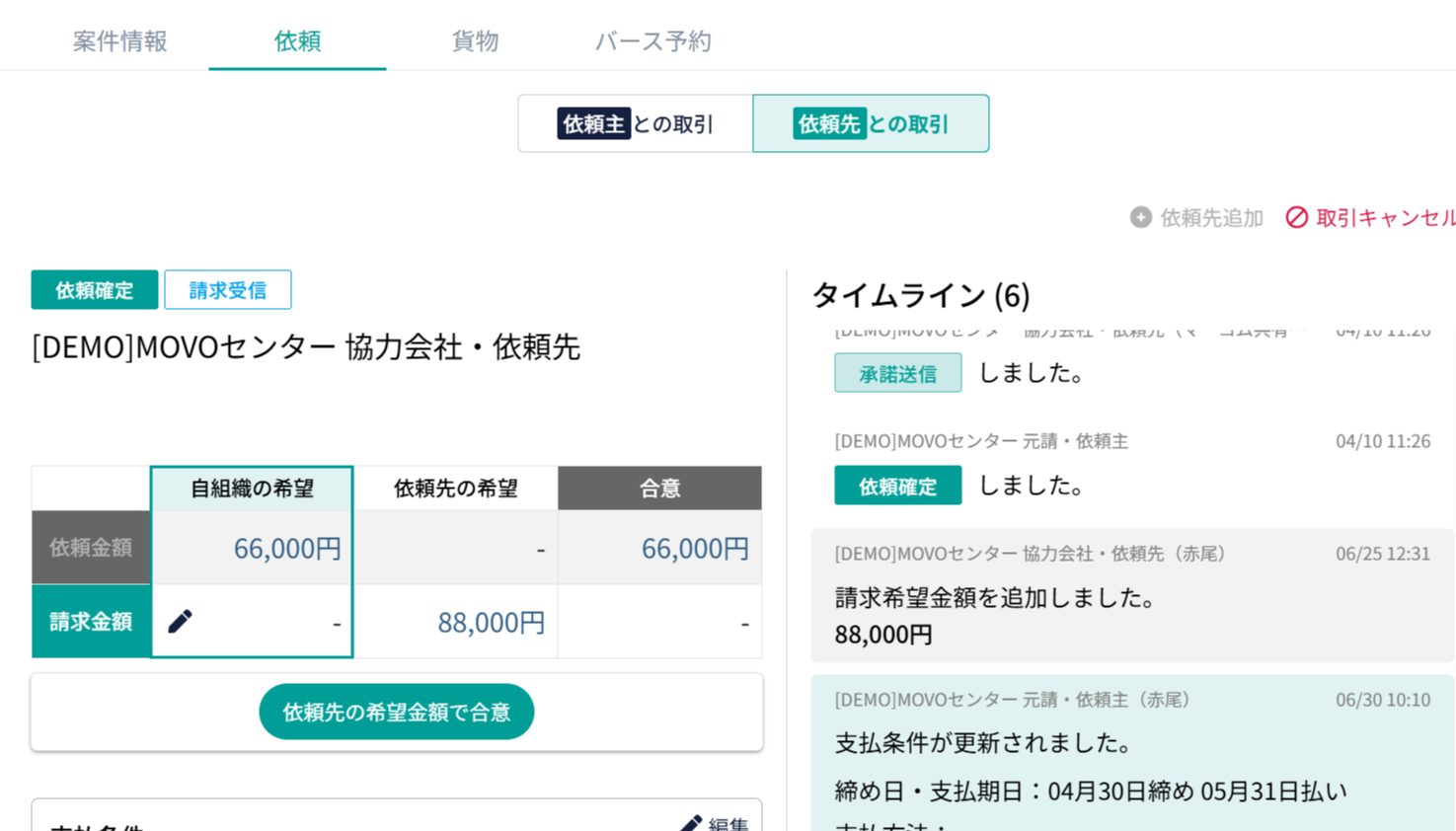Click 締め日・支払期日 line in timeline
The width and height of the screenshot is (1456, 831).
pos(1091,792)
